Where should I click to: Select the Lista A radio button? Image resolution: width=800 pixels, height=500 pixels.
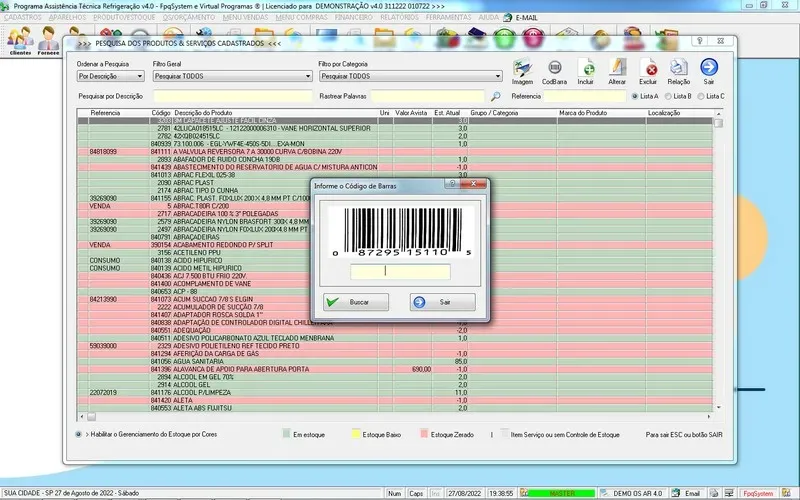click(x=635, y=96)
